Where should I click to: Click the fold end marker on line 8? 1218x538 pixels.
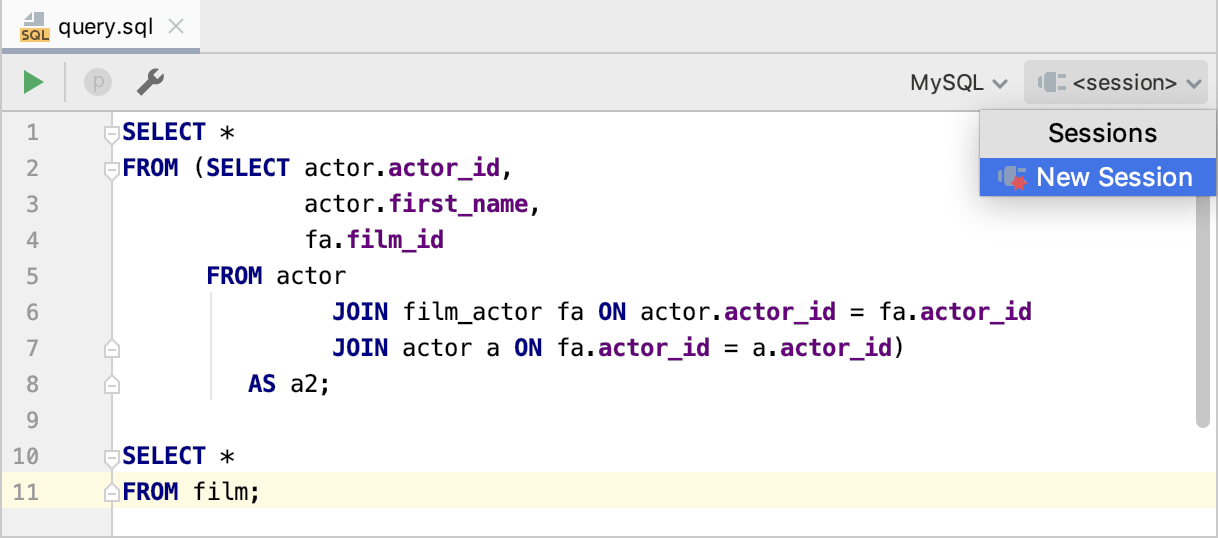[x=112, y=384]
